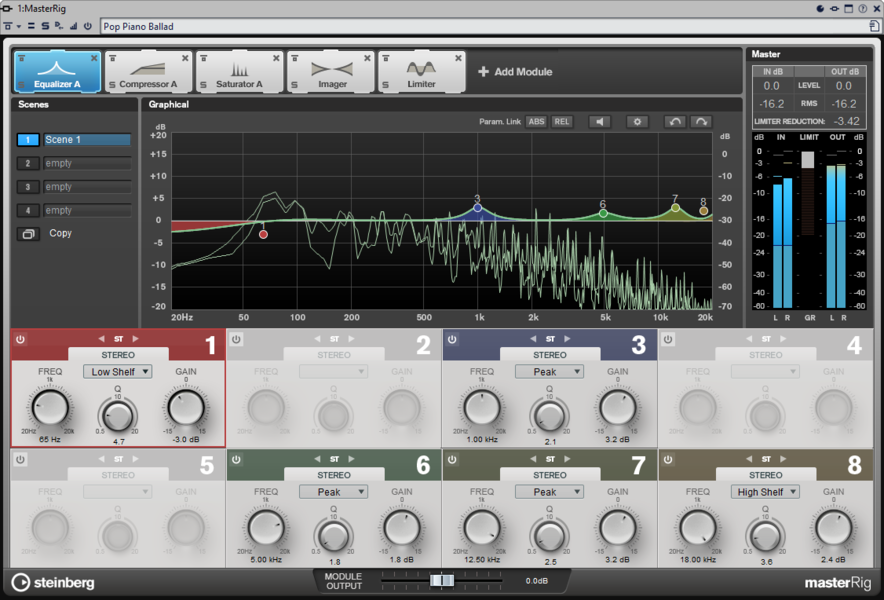Click green band 6 handle on graph
884x600 pixels.
603,214
